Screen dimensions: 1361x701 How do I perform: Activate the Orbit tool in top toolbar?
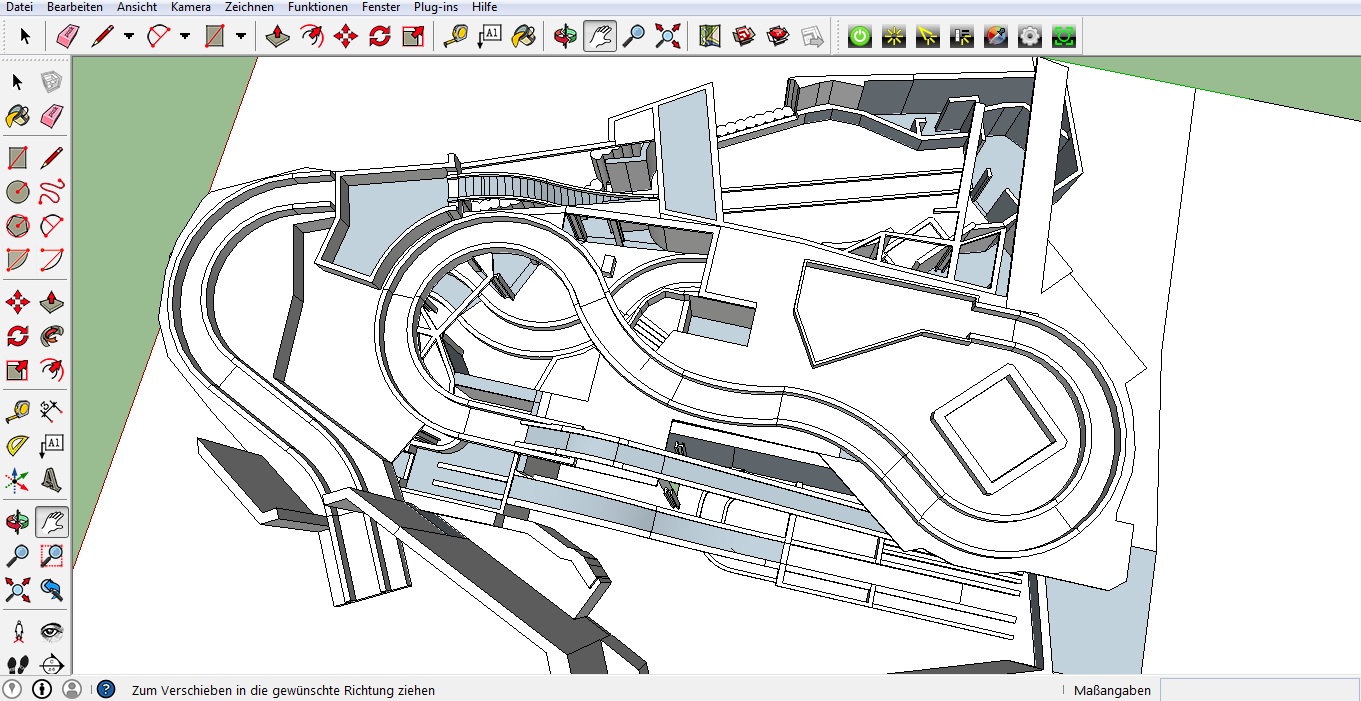[566, 37]
